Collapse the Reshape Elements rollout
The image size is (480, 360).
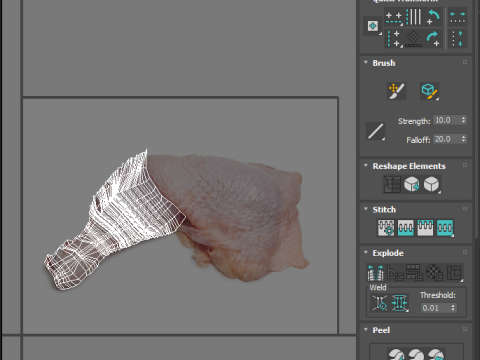pos(366,165)
